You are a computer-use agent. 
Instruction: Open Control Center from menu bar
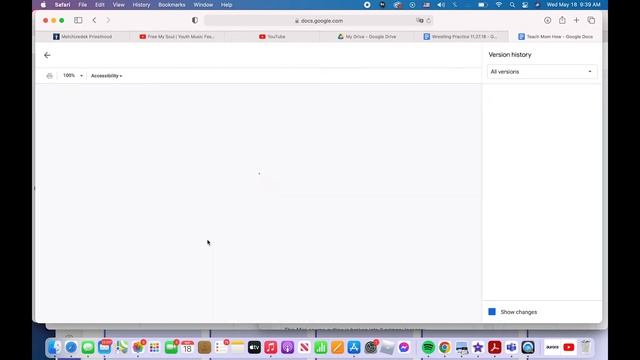tap(525, 5)
